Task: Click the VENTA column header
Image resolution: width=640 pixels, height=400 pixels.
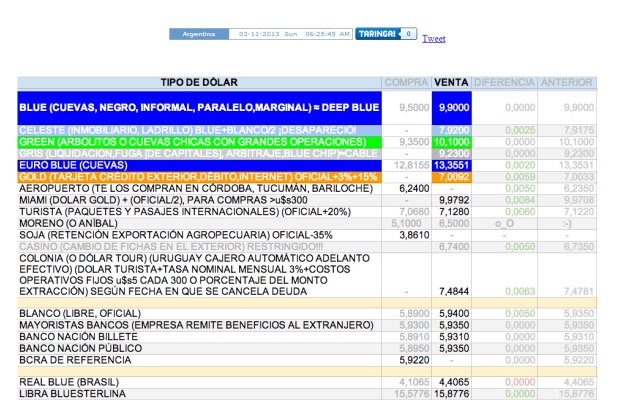Action: [x=451, y=82]
